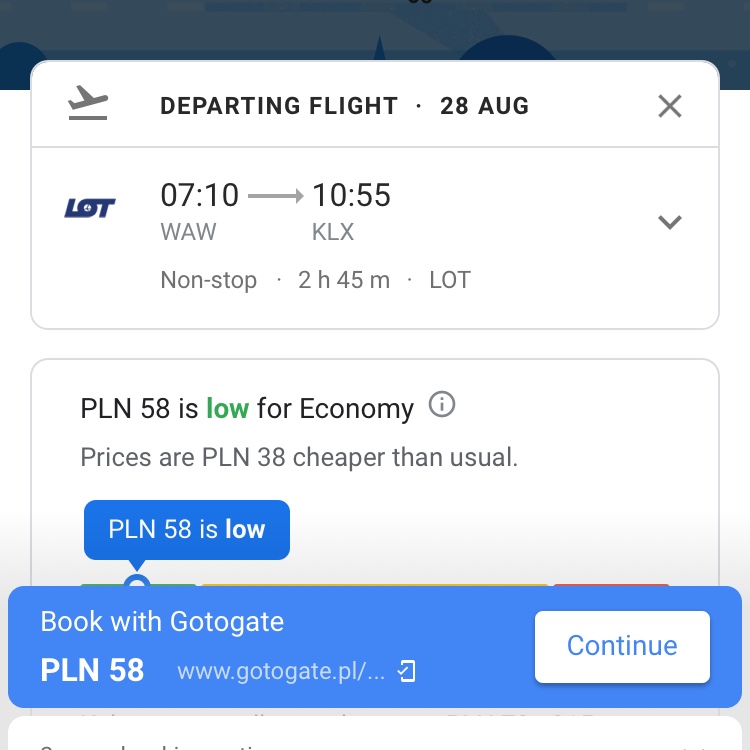Click 'Non-stop · 2 h 45 m · LOT' details
750x750 pixels.
tap(316, 280)
